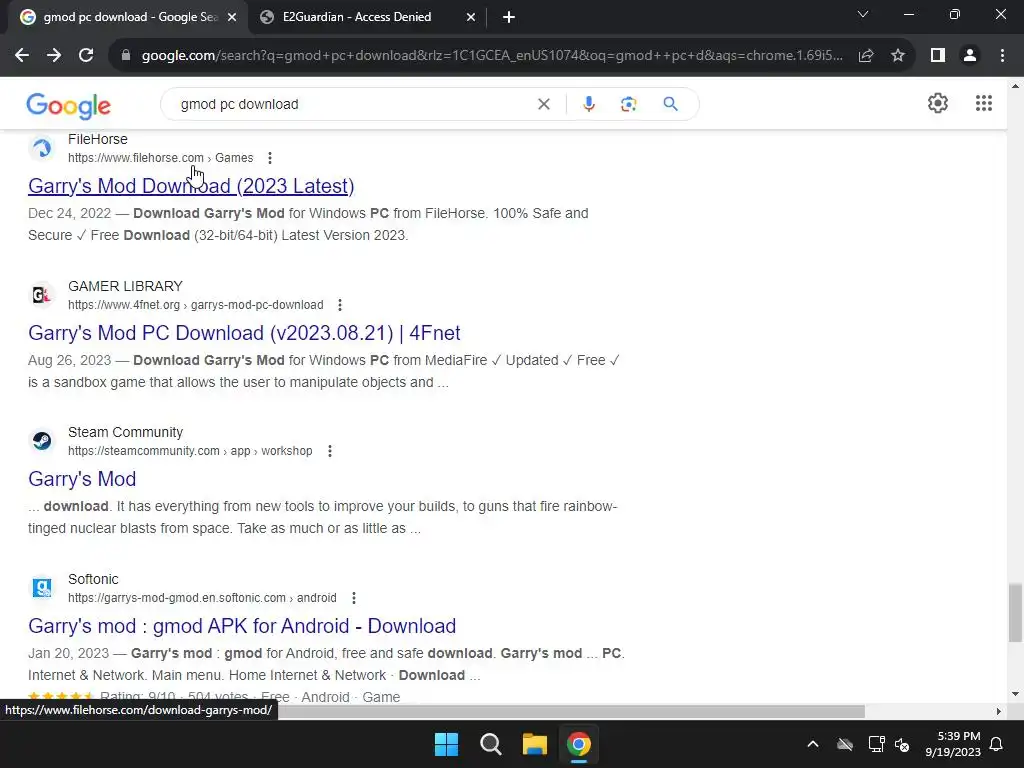Bookmark this page with the star icon

[x=898, y=56]
